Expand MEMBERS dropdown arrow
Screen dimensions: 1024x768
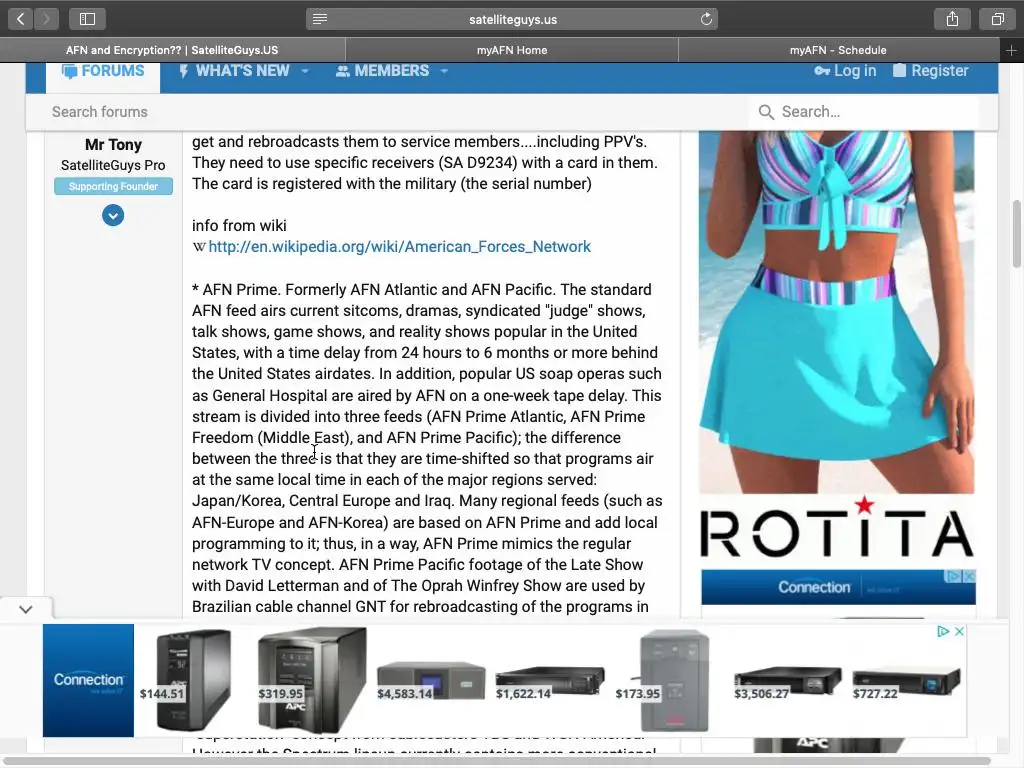click(x=444, y=71)
